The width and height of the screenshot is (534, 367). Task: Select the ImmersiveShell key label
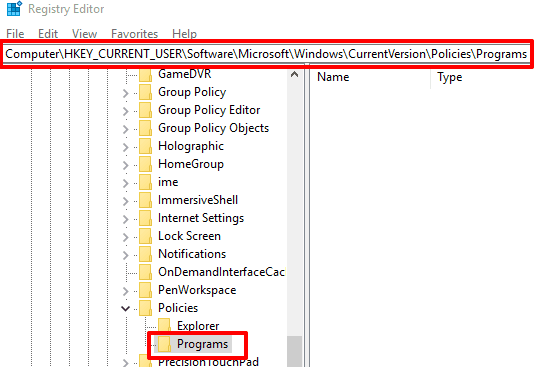tap(198, 200)
